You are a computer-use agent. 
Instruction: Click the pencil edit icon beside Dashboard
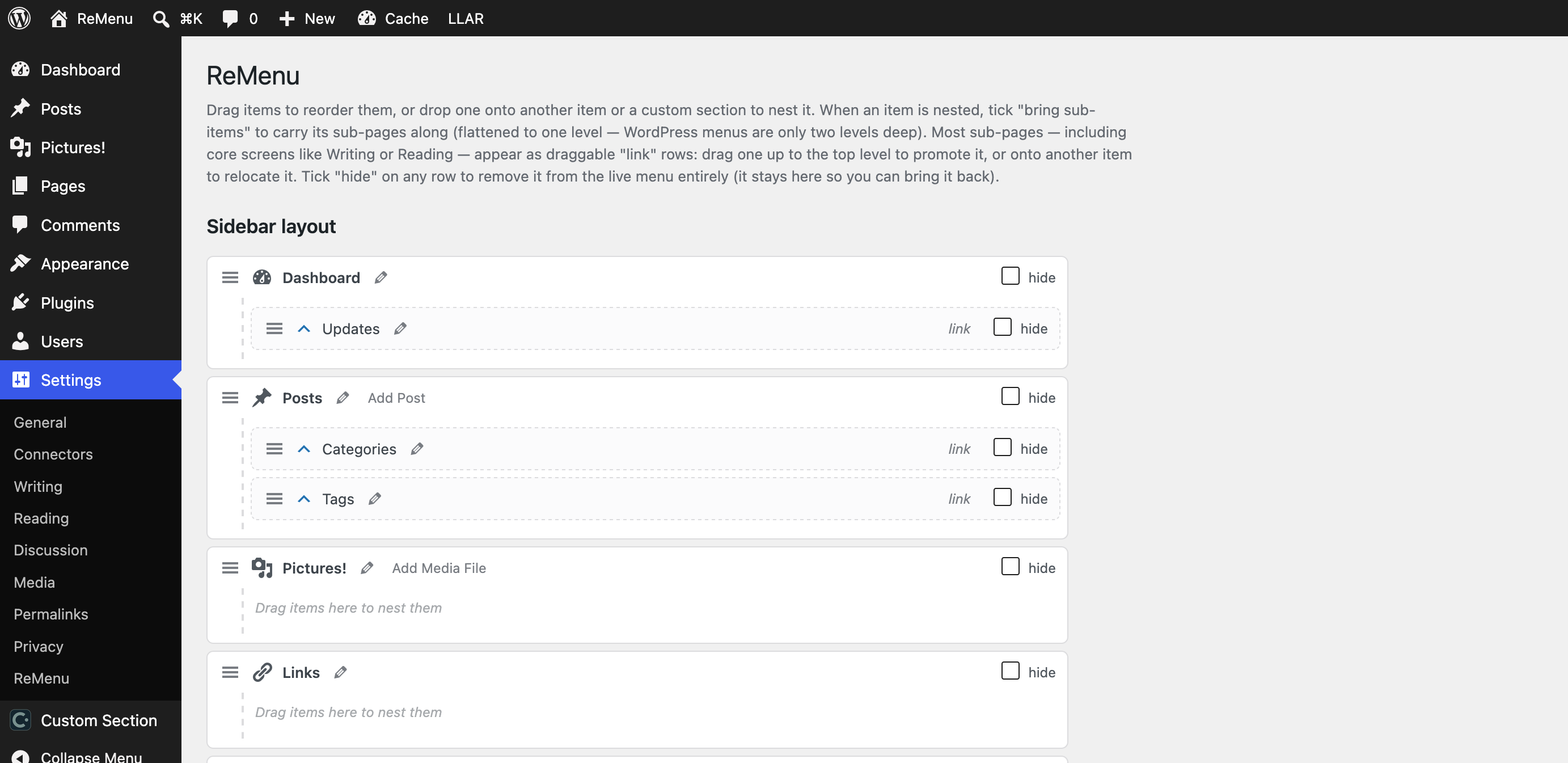click(x=381, y=277)
